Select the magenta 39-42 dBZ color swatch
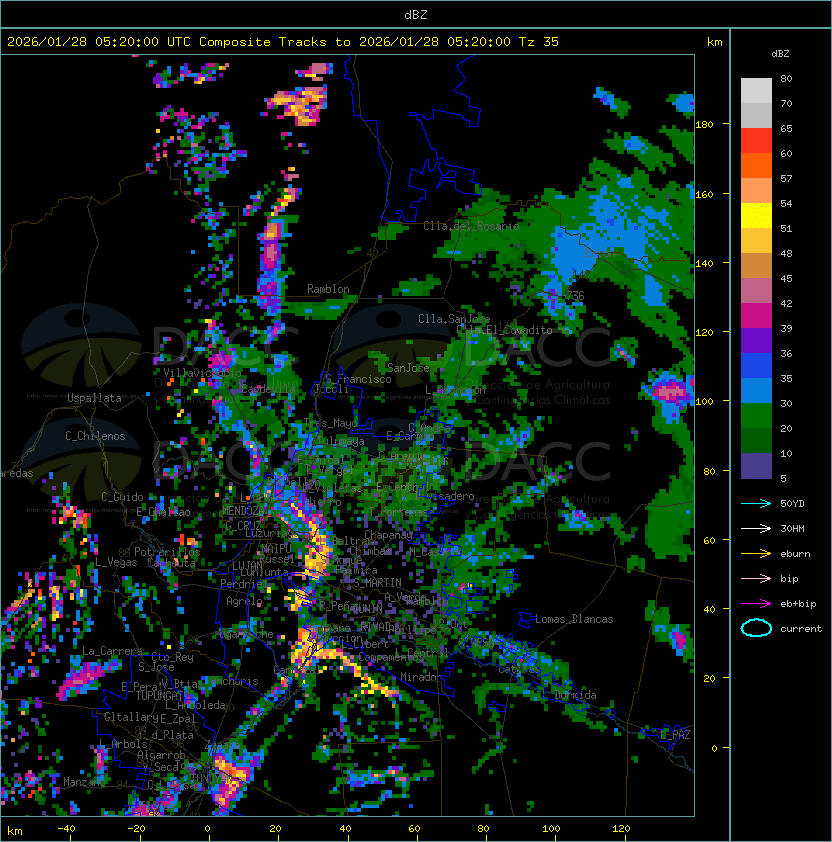 [756, 316]
